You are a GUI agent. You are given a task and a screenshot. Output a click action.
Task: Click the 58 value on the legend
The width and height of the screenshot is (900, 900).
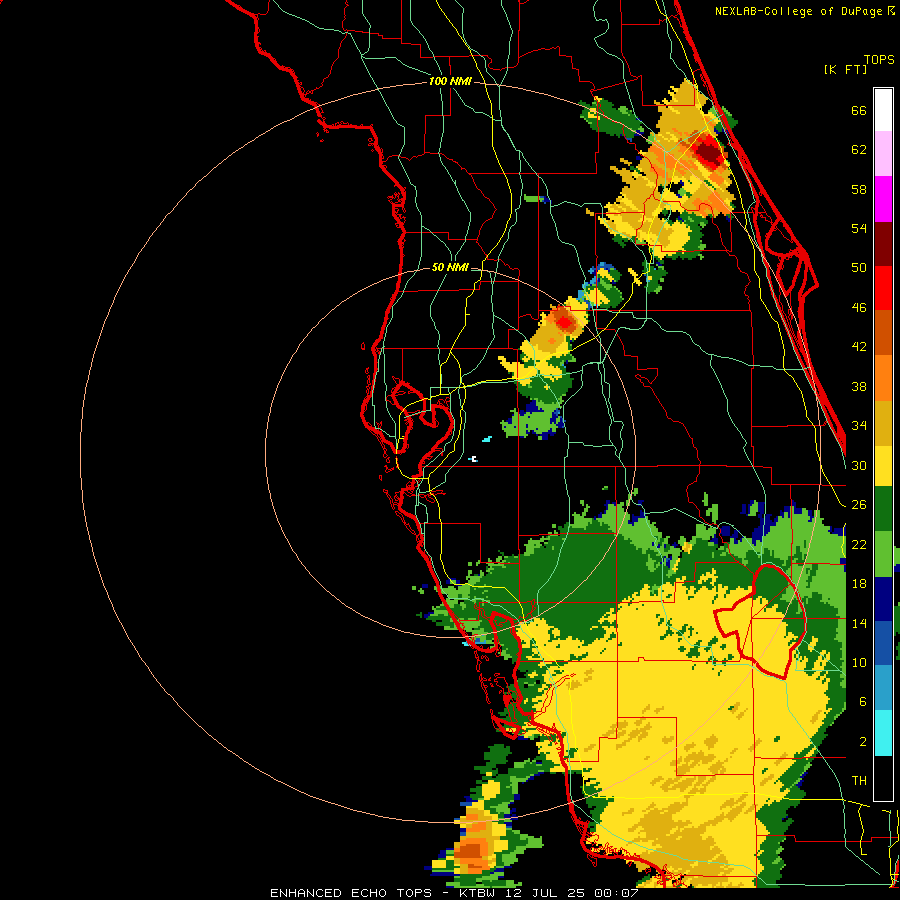(x=859, y=189)
